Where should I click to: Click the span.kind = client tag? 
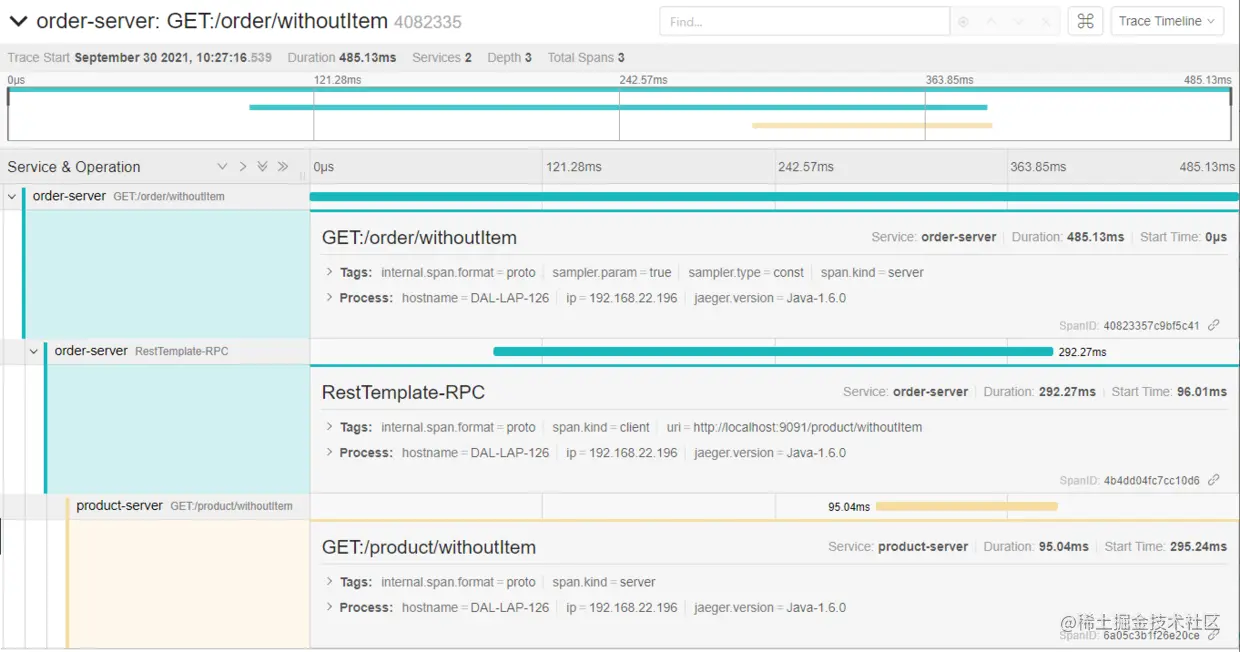(601, 427)
